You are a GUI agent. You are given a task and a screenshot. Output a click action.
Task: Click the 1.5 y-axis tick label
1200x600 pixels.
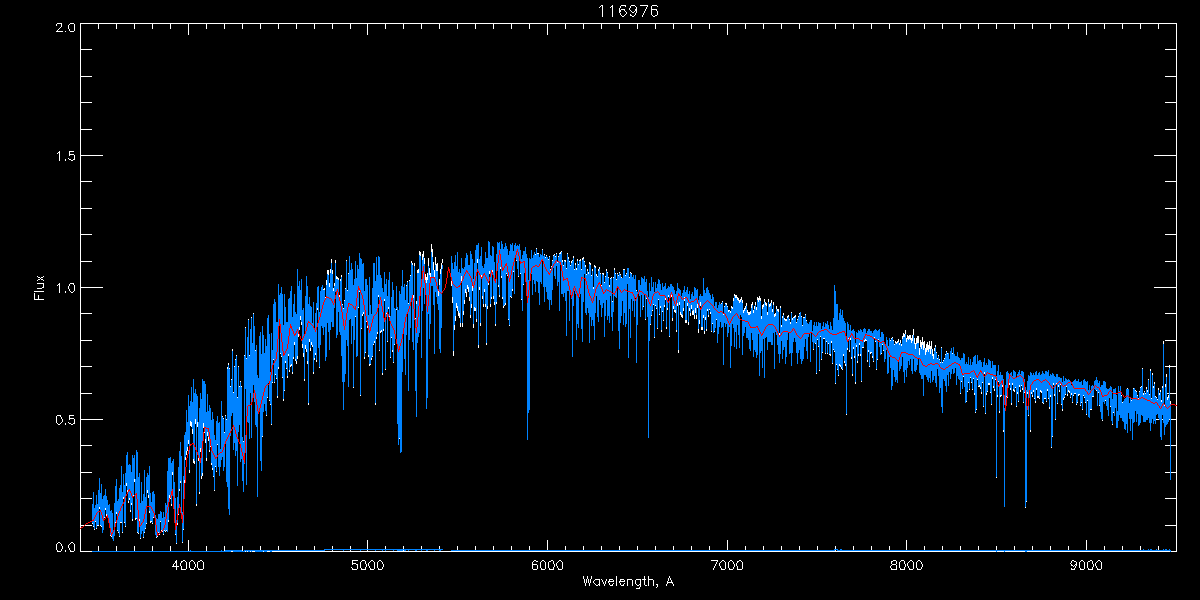(x=65, y=157)
